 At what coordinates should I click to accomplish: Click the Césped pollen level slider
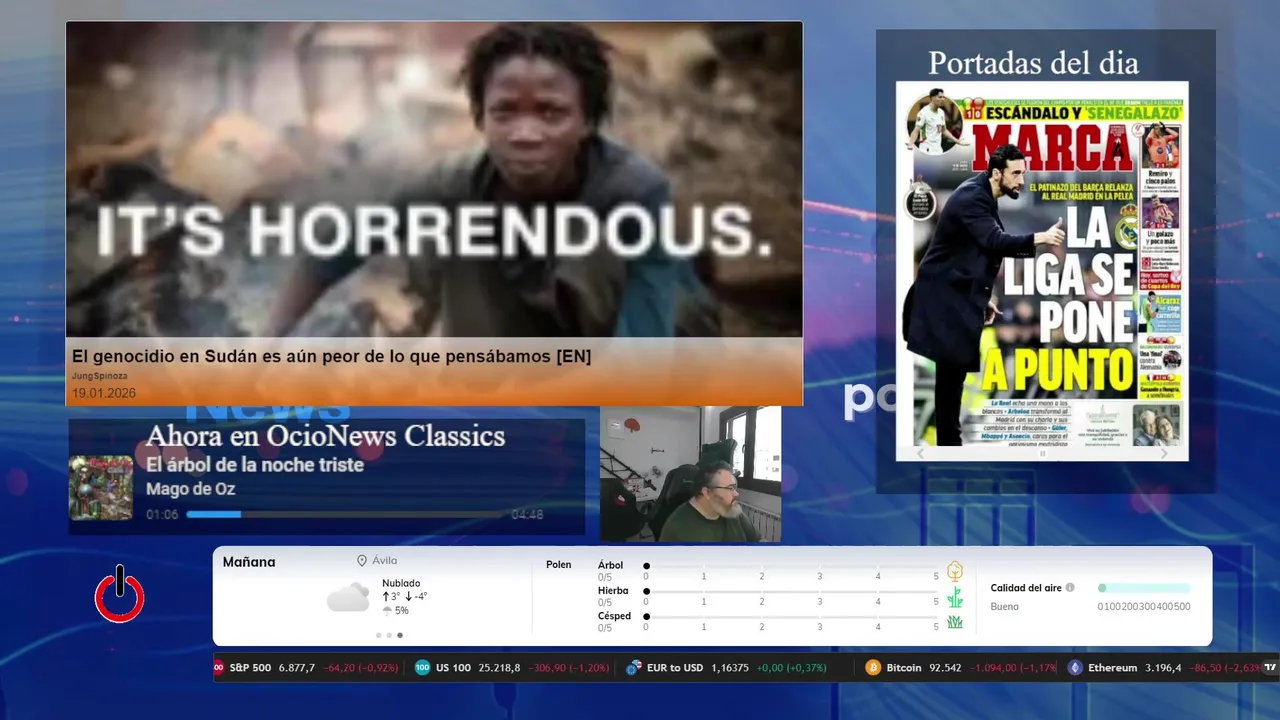791,616
